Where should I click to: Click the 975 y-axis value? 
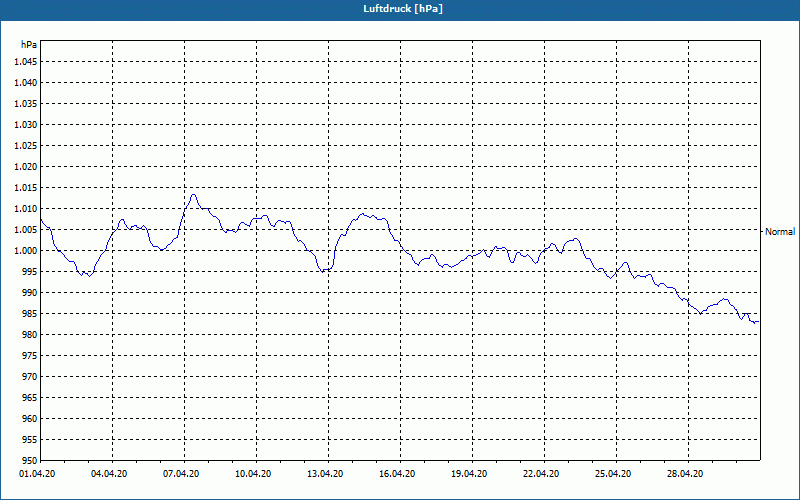(30, 356)
